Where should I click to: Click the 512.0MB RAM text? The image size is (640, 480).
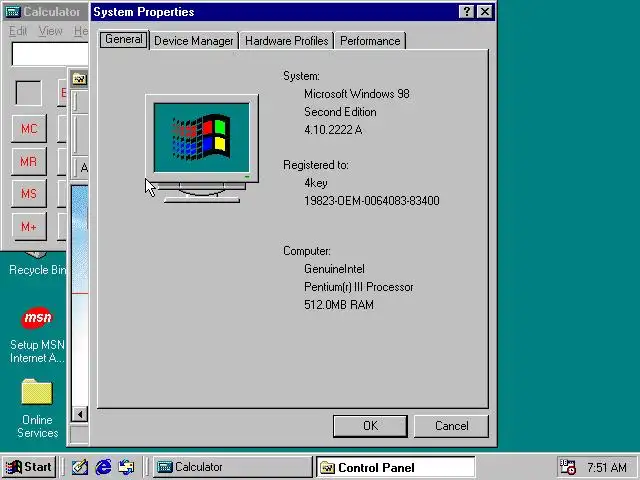click(339, 305)
